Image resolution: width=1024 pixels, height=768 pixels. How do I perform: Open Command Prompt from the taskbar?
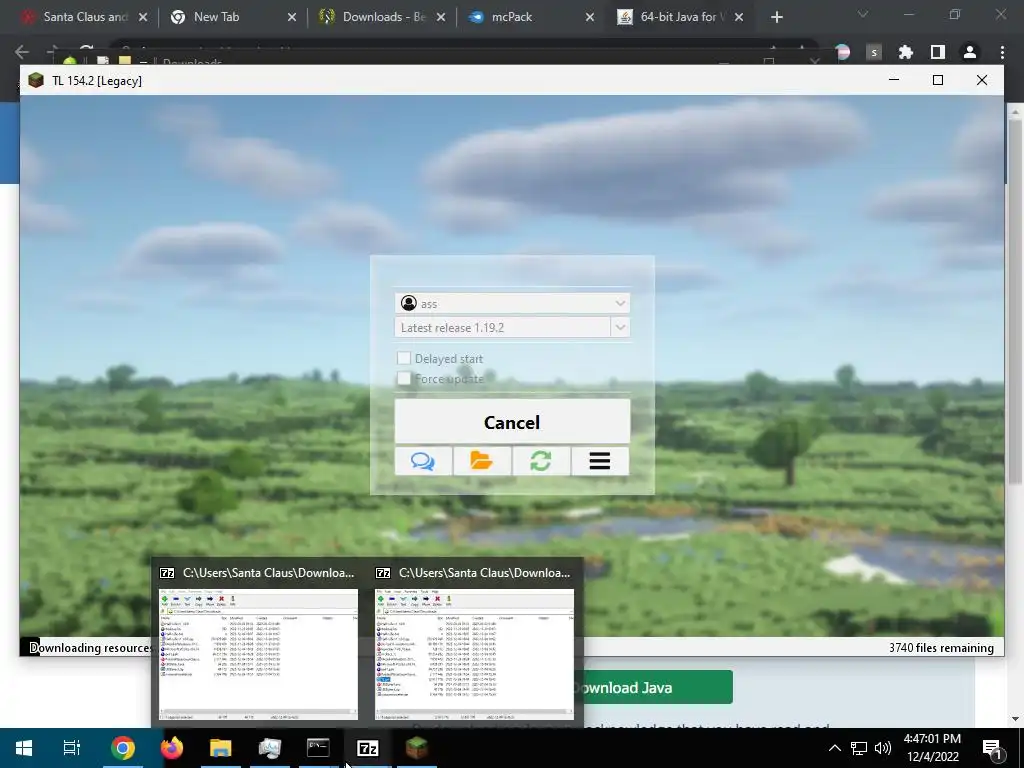[x=319, y=748]
